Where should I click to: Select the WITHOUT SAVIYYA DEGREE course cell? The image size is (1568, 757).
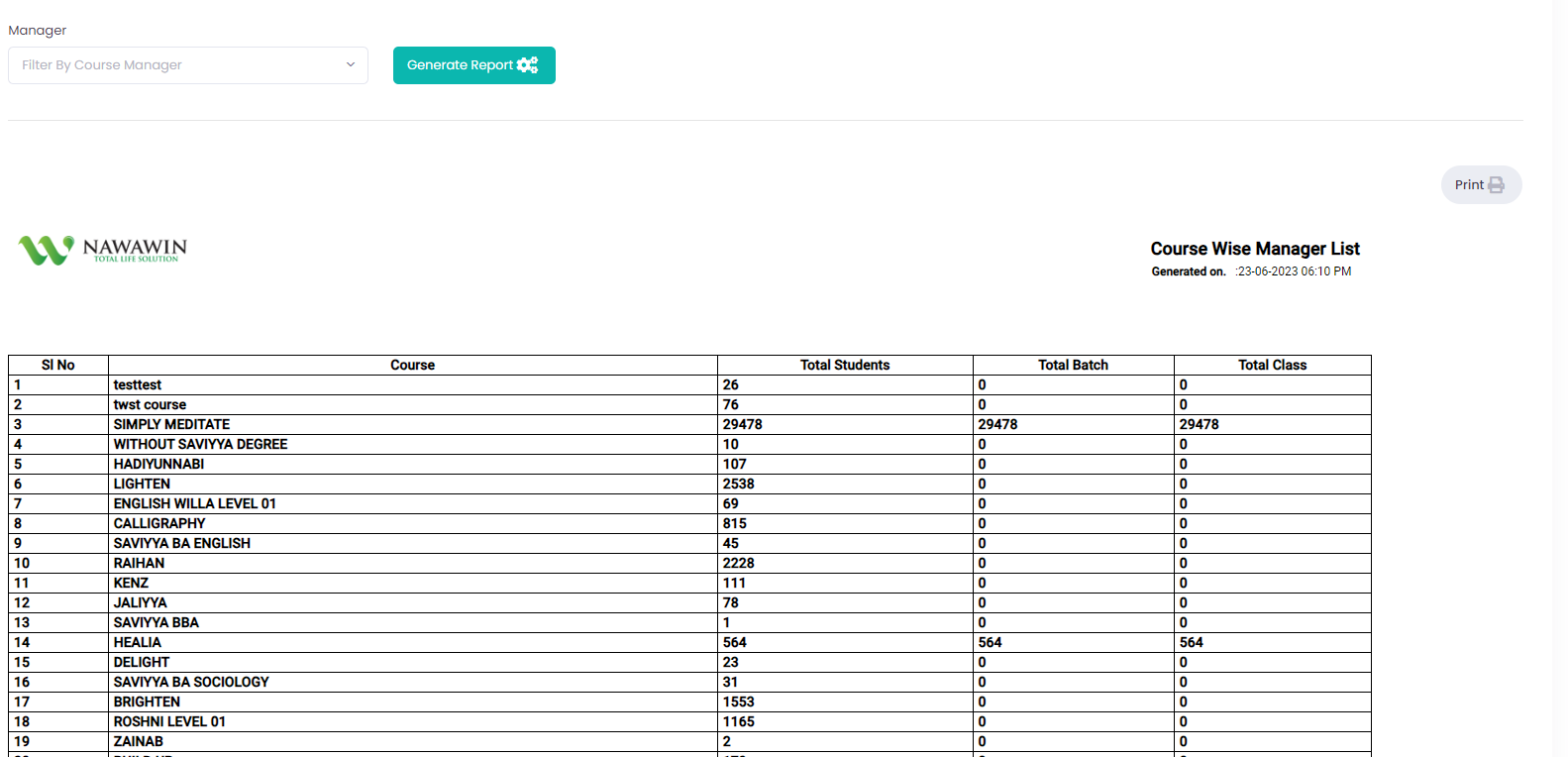point(200,444)
